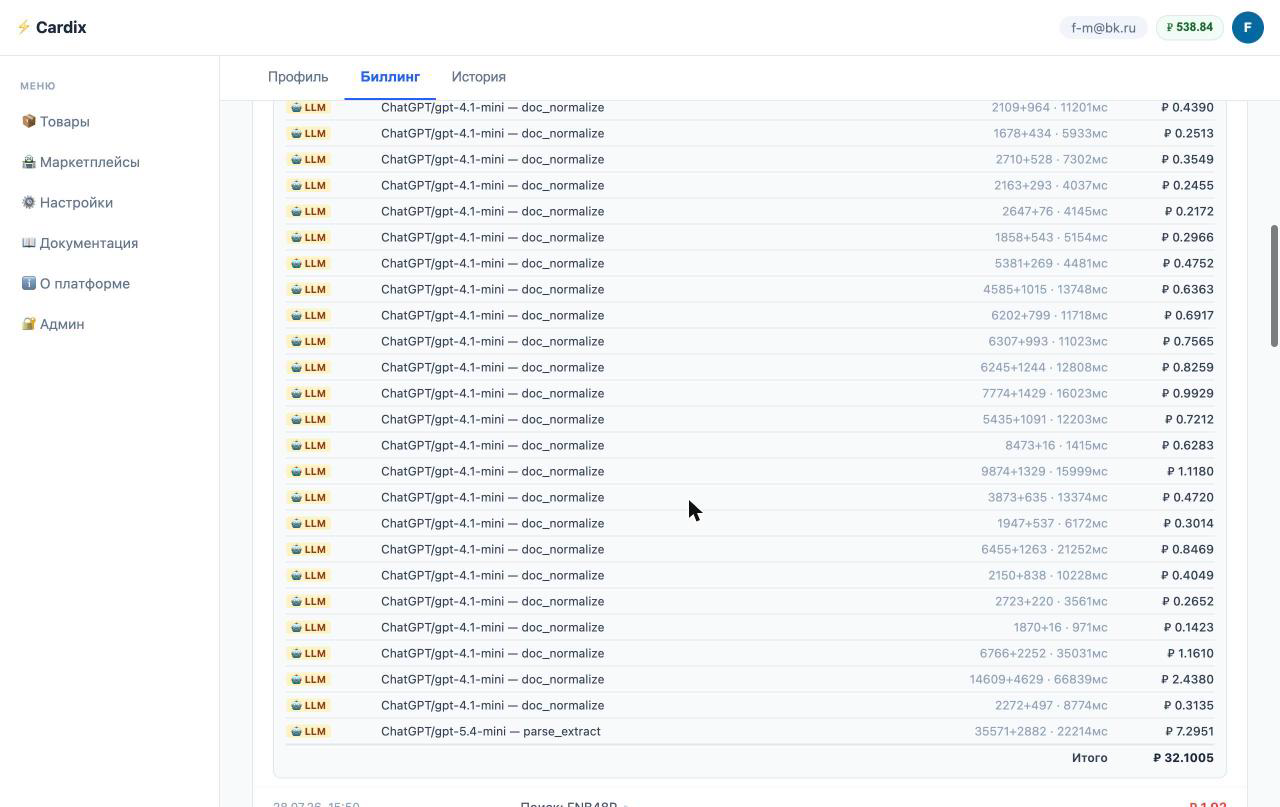Click the ₽ 538.84 balance badge

(1190, 27)
